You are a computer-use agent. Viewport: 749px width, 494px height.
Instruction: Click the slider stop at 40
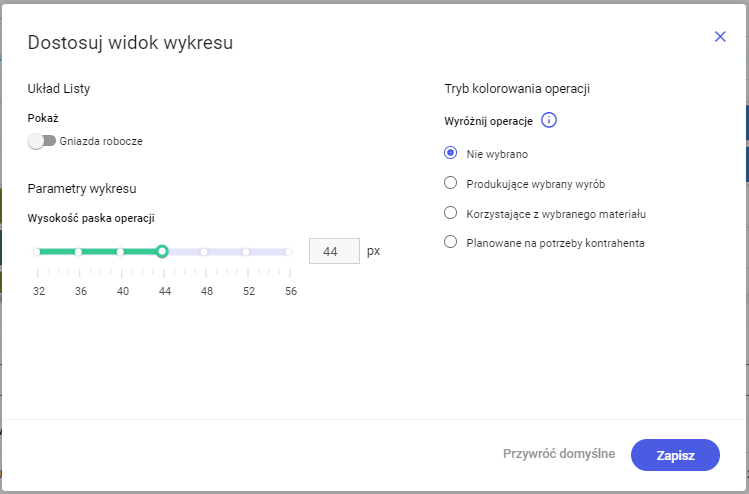coord(121,252)
